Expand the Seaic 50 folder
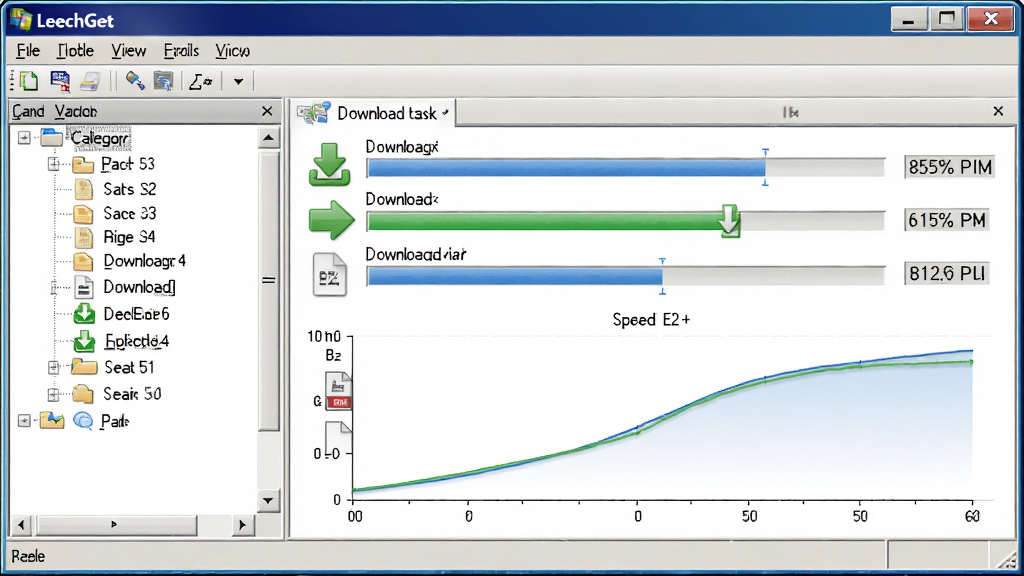Image resolution: width=1024 pixels, height=576 pixels. [x=54, y=394]
